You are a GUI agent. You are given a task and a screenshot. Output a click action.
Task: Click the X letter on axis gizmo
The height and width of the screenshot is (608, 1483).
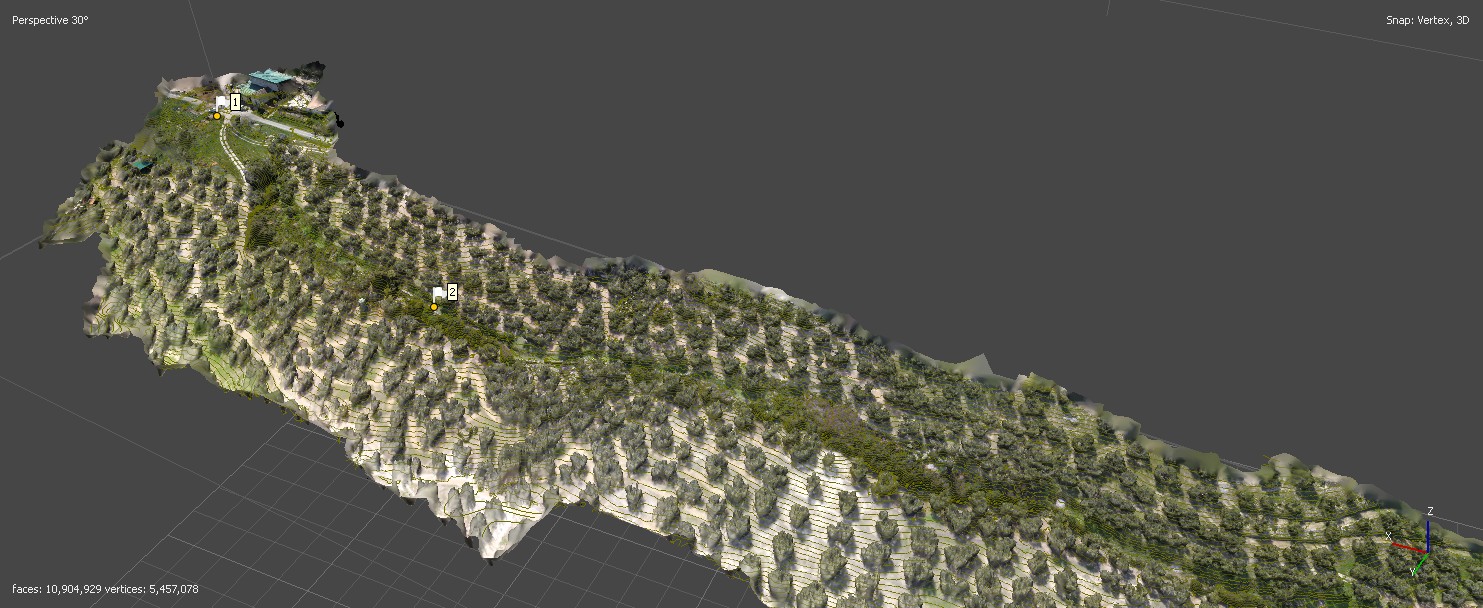point(1389,537)
